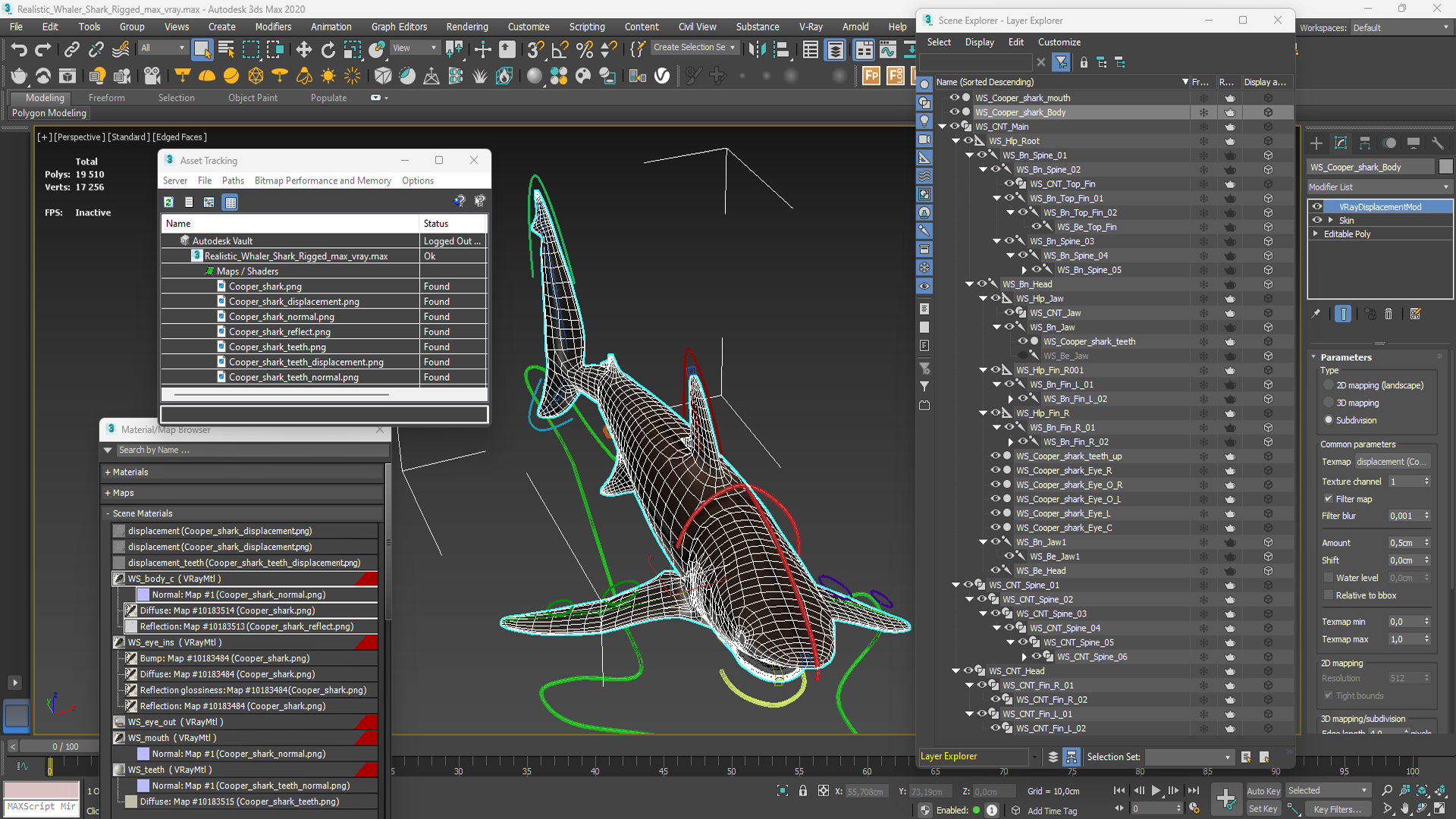This screenshot has height=819, width=1456.
Task: Open the Selection Set dropdown in Layer Explorer
Action: [1189, 757]
